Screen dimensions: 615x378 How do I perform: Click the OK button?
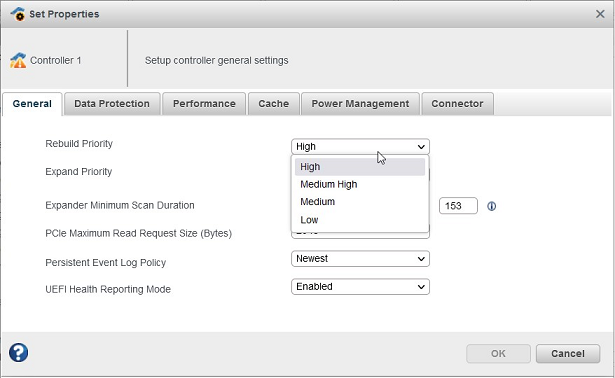point(498,354)
